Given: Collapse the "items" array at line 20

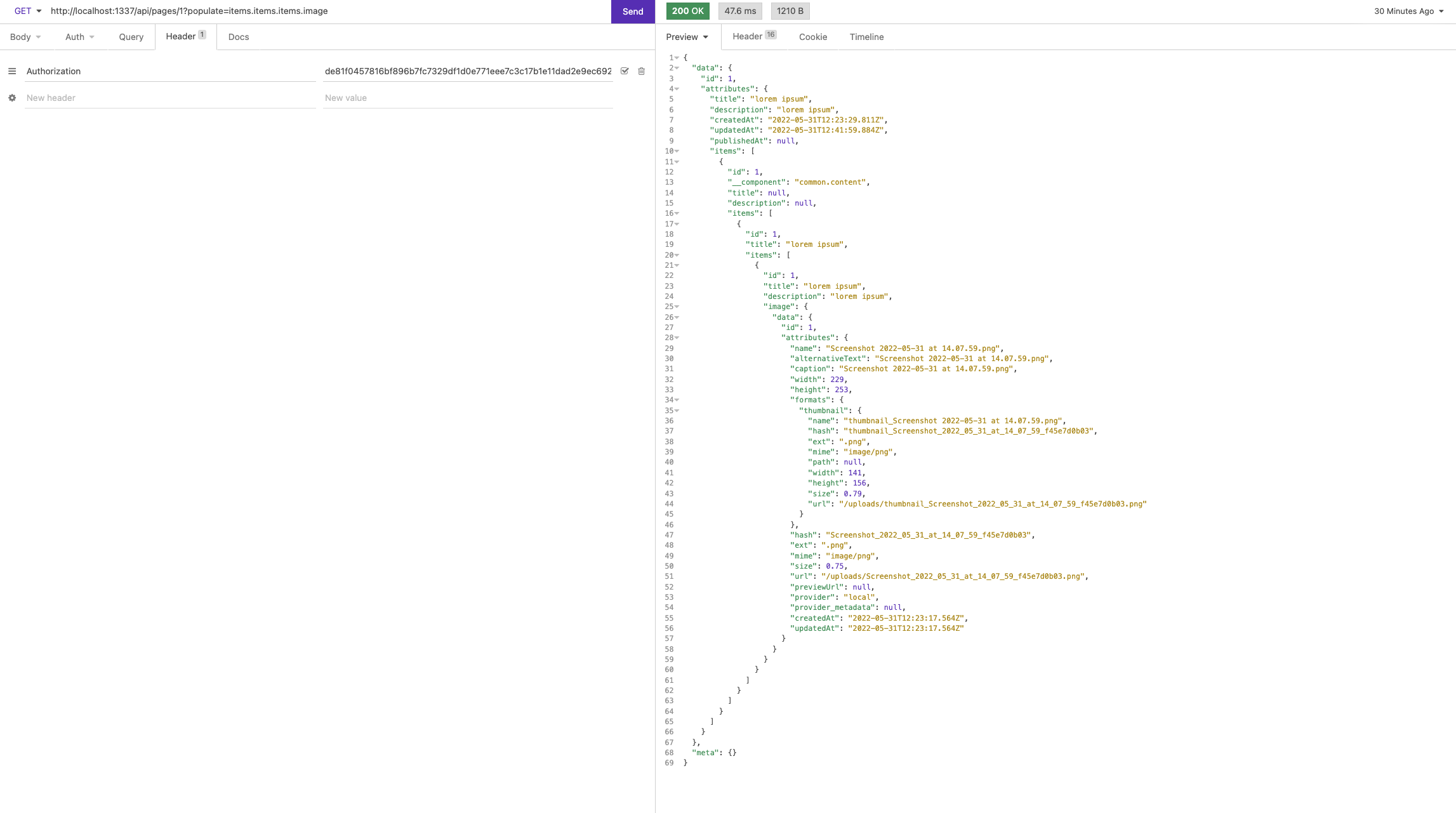Looking at the screenshot, I should coord(677,255).
